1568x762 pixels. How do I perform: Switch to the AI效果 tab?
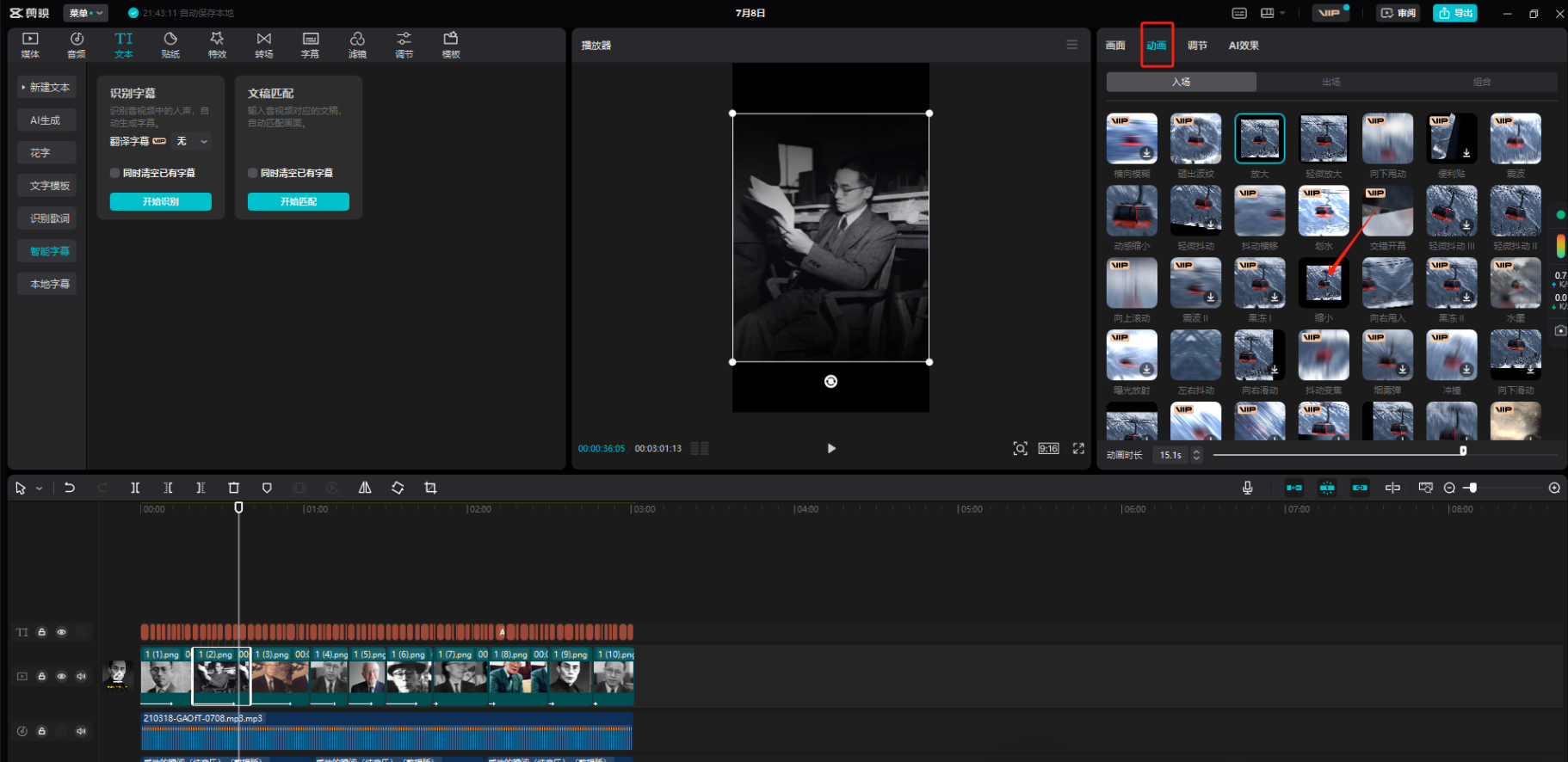pyautogui.click(x=1244, y=46)
